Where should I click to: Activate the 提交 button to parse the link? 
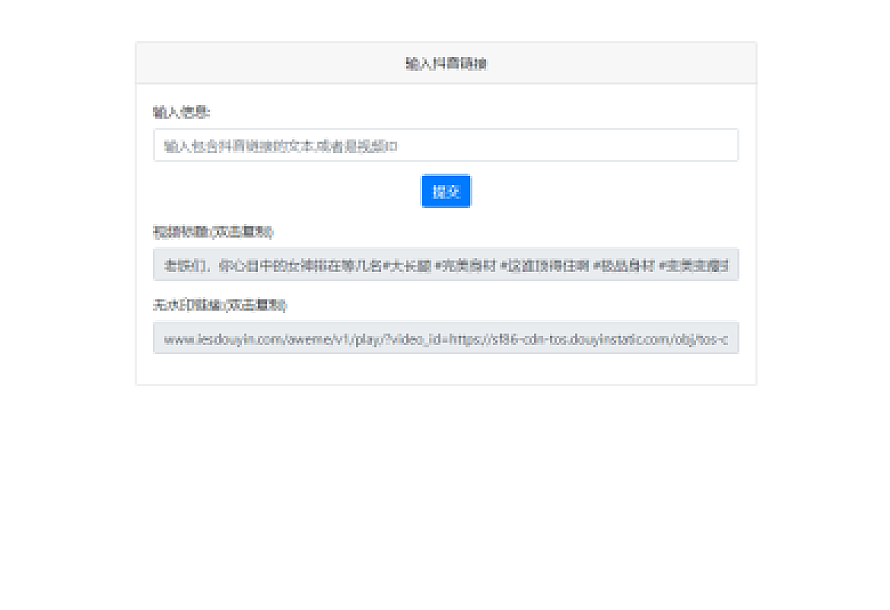pos(445,191)
